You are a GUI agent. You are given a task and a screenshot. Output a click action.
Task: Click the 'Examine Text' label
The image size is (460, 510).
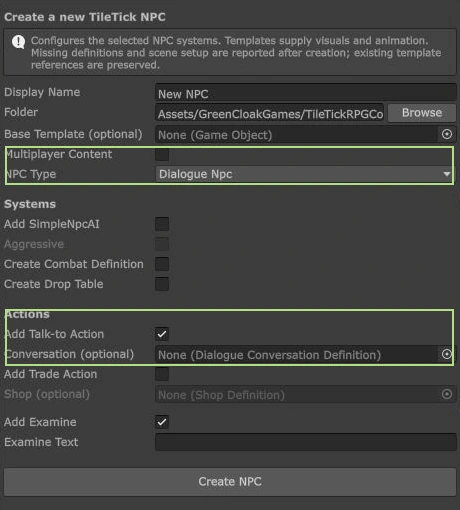(x=41, y=442)
